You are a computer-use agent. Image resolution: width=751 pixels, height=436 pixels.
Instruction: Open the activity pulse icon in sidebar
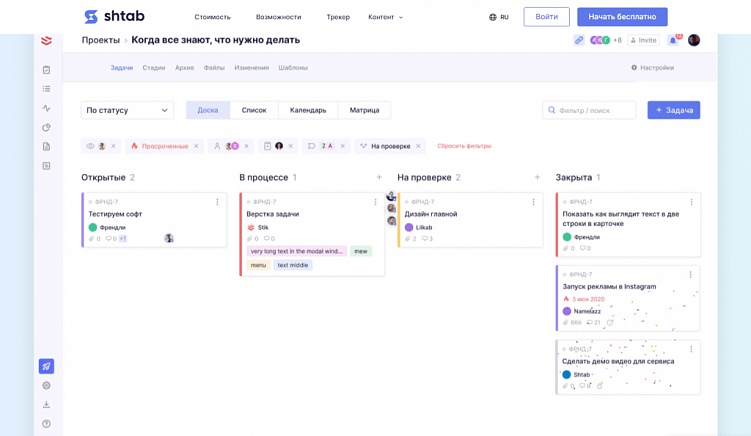[x=46, y=108]
